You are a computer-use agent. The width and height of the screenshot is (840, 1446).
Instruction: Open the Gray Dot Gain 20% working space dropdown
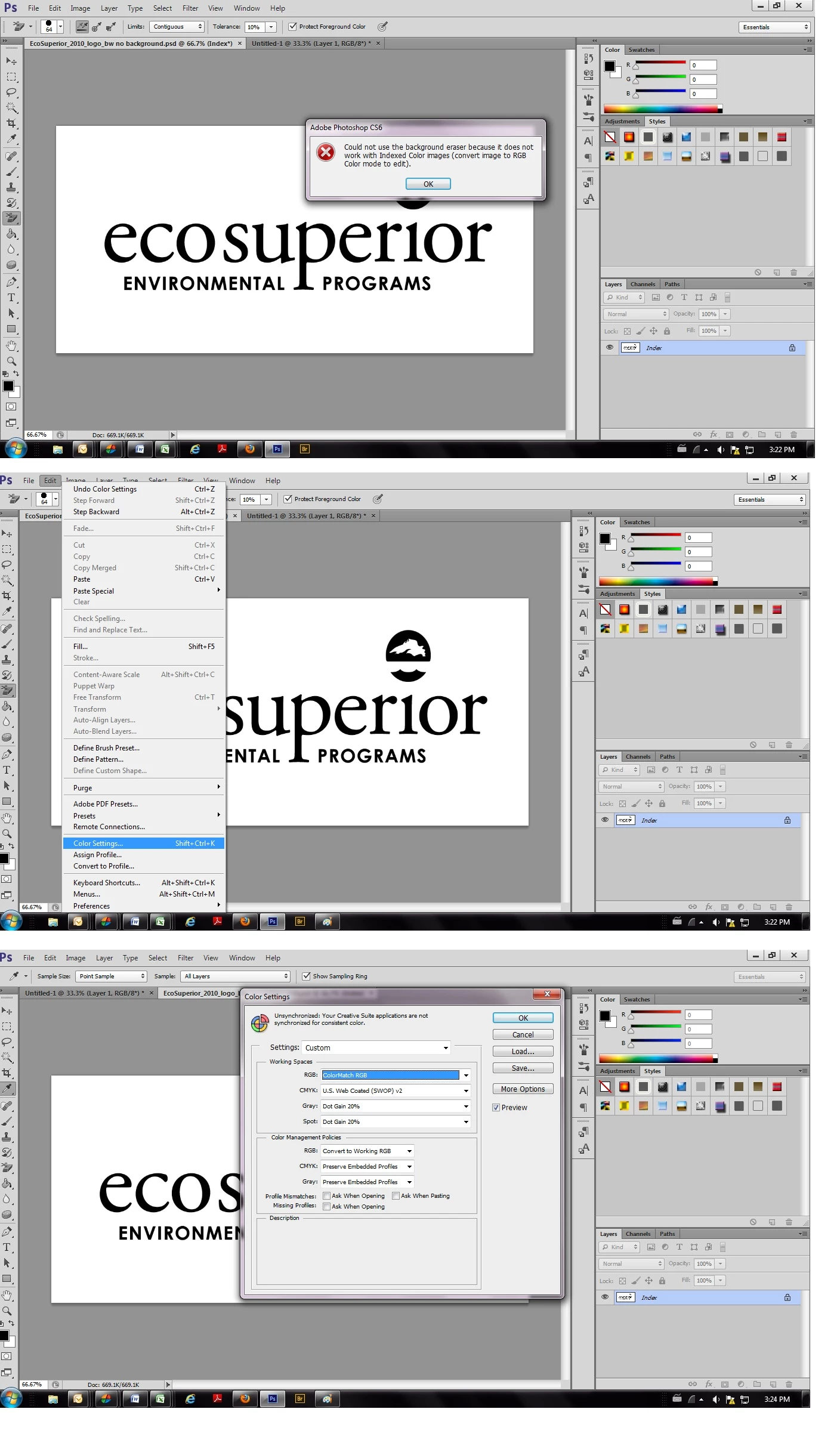pyautogui.click(x=396, y=1106)
